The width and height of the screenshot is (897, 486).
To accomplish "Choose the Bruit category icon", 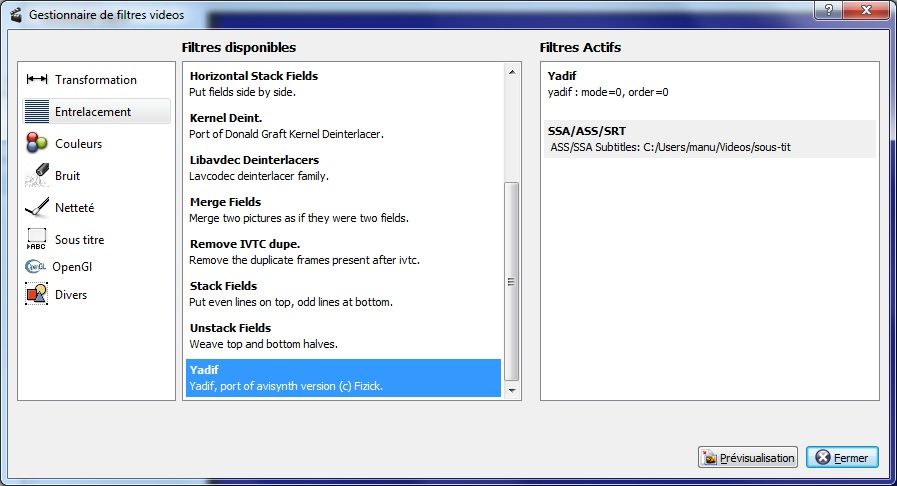I will tap(37, 176).
